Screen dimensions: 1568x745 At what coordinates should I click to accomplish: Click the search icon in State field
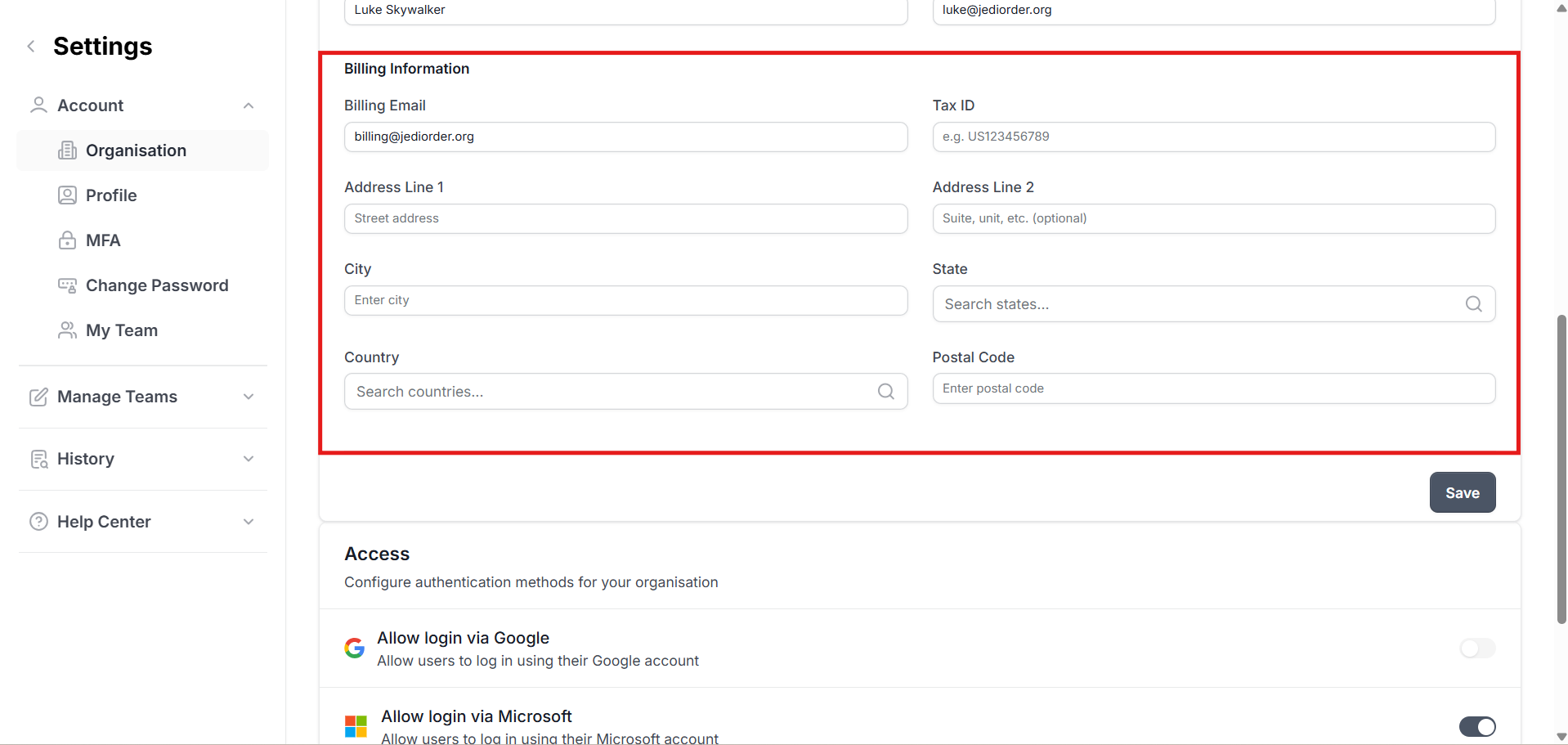click(x=1473, y=304)
